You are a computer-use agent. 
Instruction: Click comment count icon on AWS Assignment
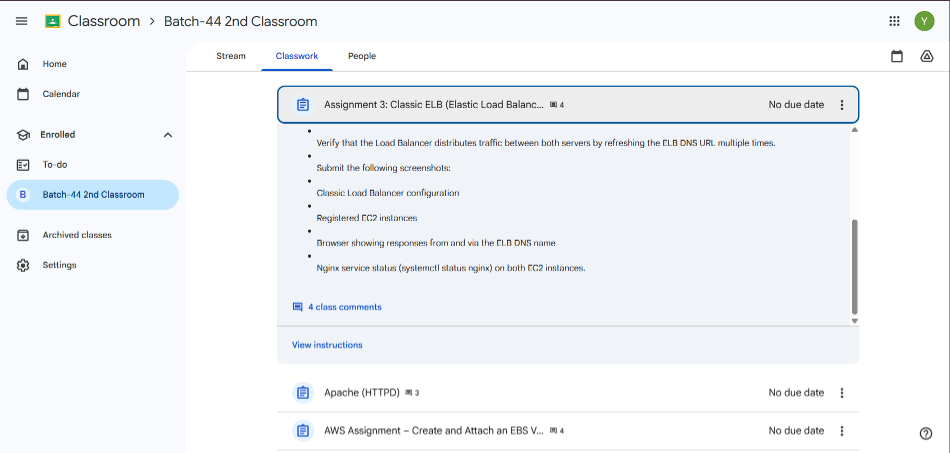tap(553, 431)
